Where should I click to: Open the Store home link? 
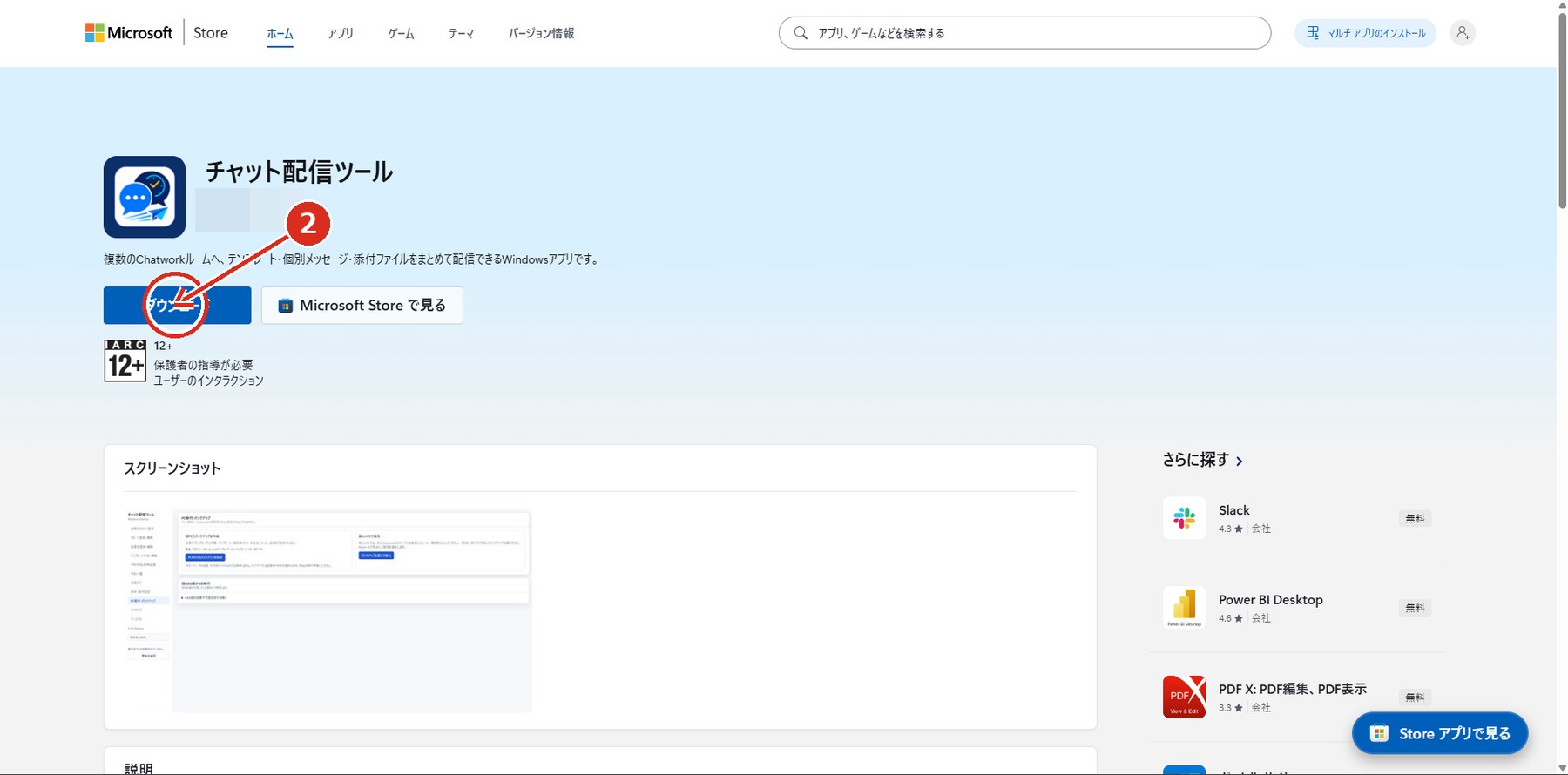(211, 33)
